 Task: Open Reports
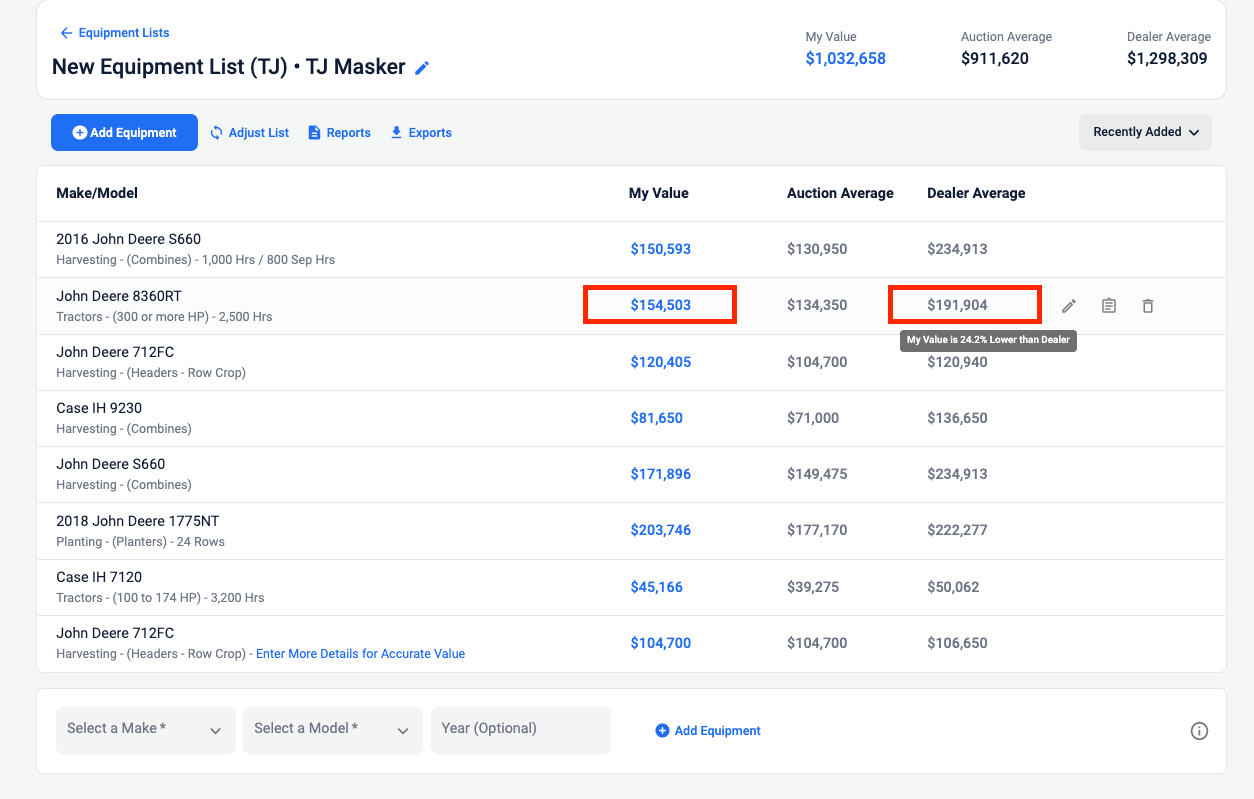coord(339,132)
